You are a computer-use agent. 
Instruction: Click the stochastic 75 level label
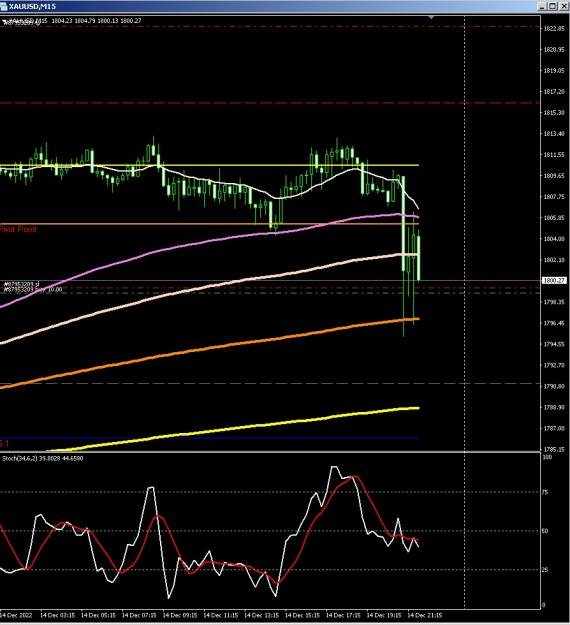coord(545,492)
